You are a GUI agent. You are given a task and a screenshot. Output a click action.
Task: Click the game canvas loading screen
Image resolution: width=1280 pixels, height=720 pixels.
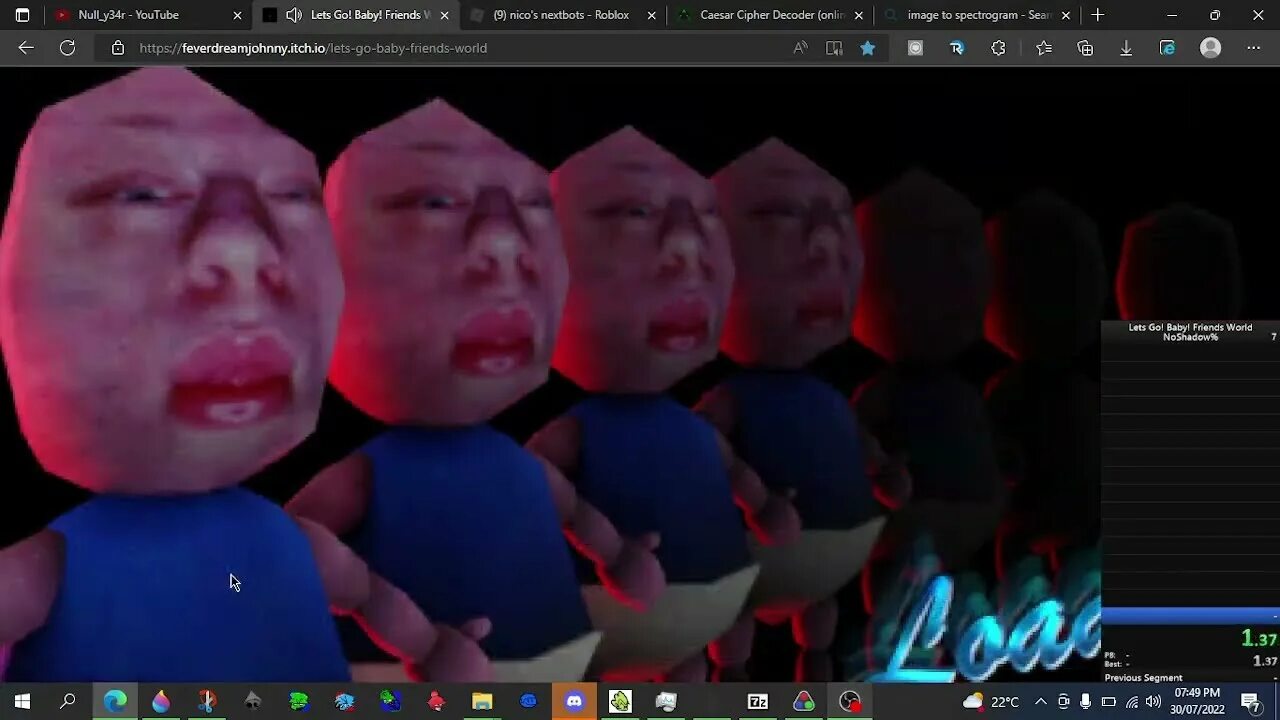tap(550, 375)
